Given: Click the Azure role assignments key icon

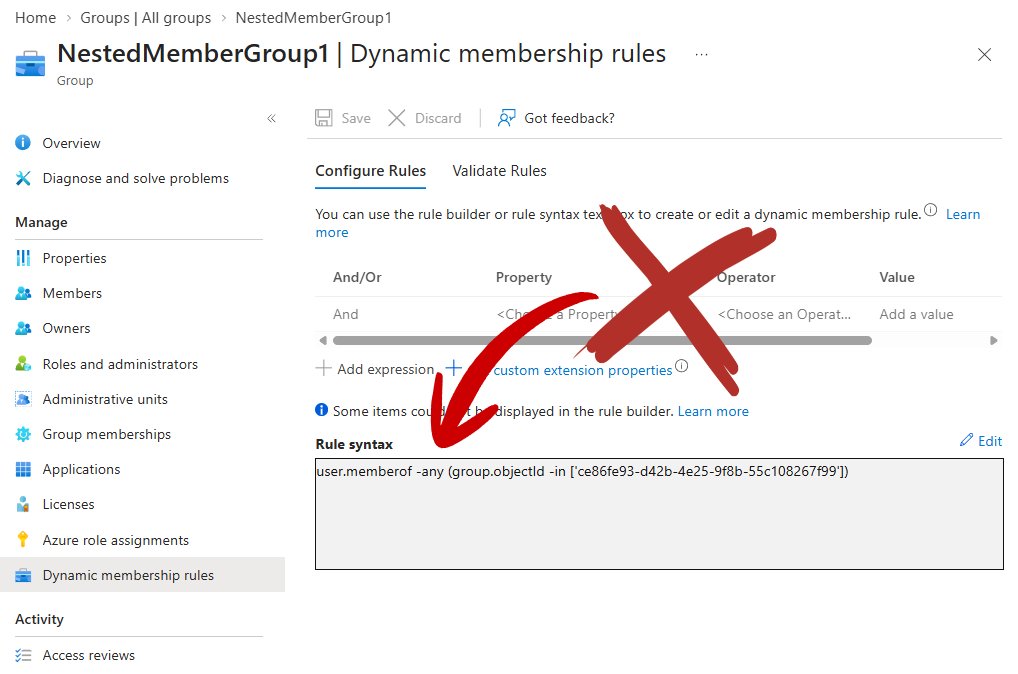Looking at the screenshot, I should pos(23,540).
